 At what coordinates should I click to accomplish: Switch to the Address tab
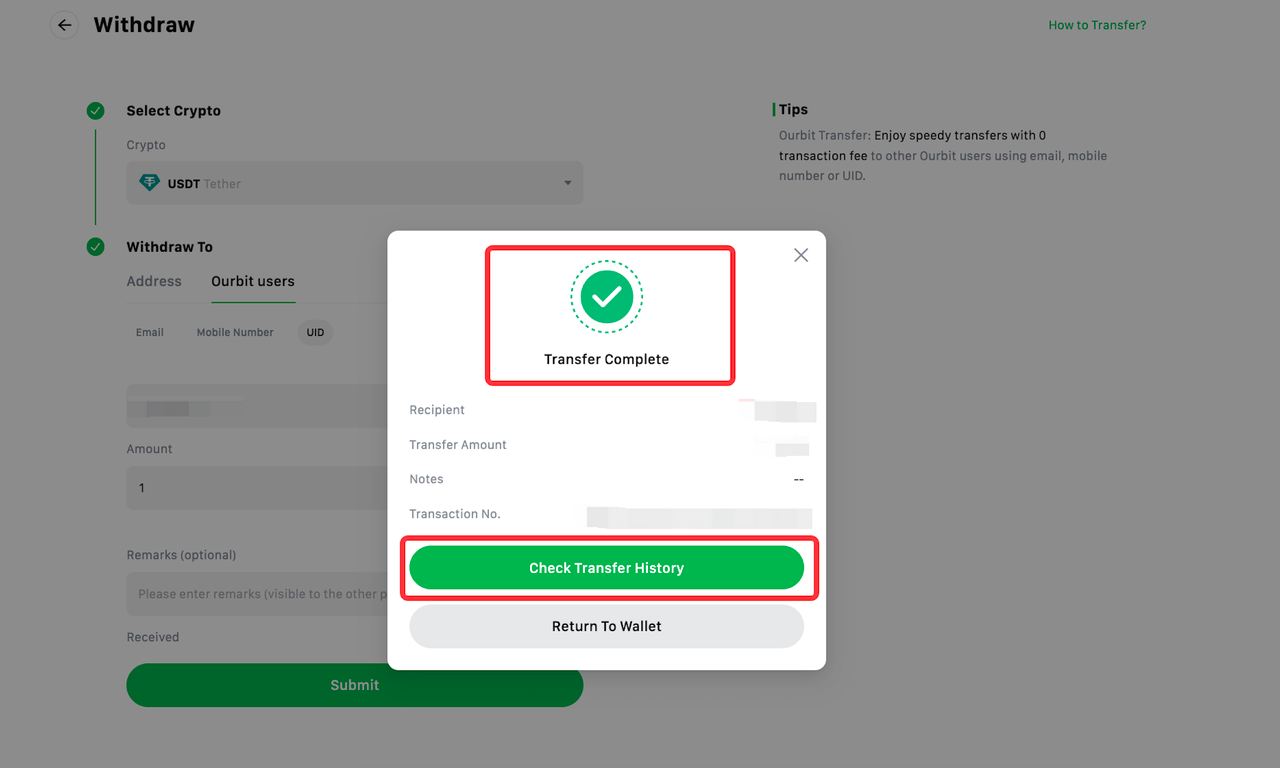[154, 281]
